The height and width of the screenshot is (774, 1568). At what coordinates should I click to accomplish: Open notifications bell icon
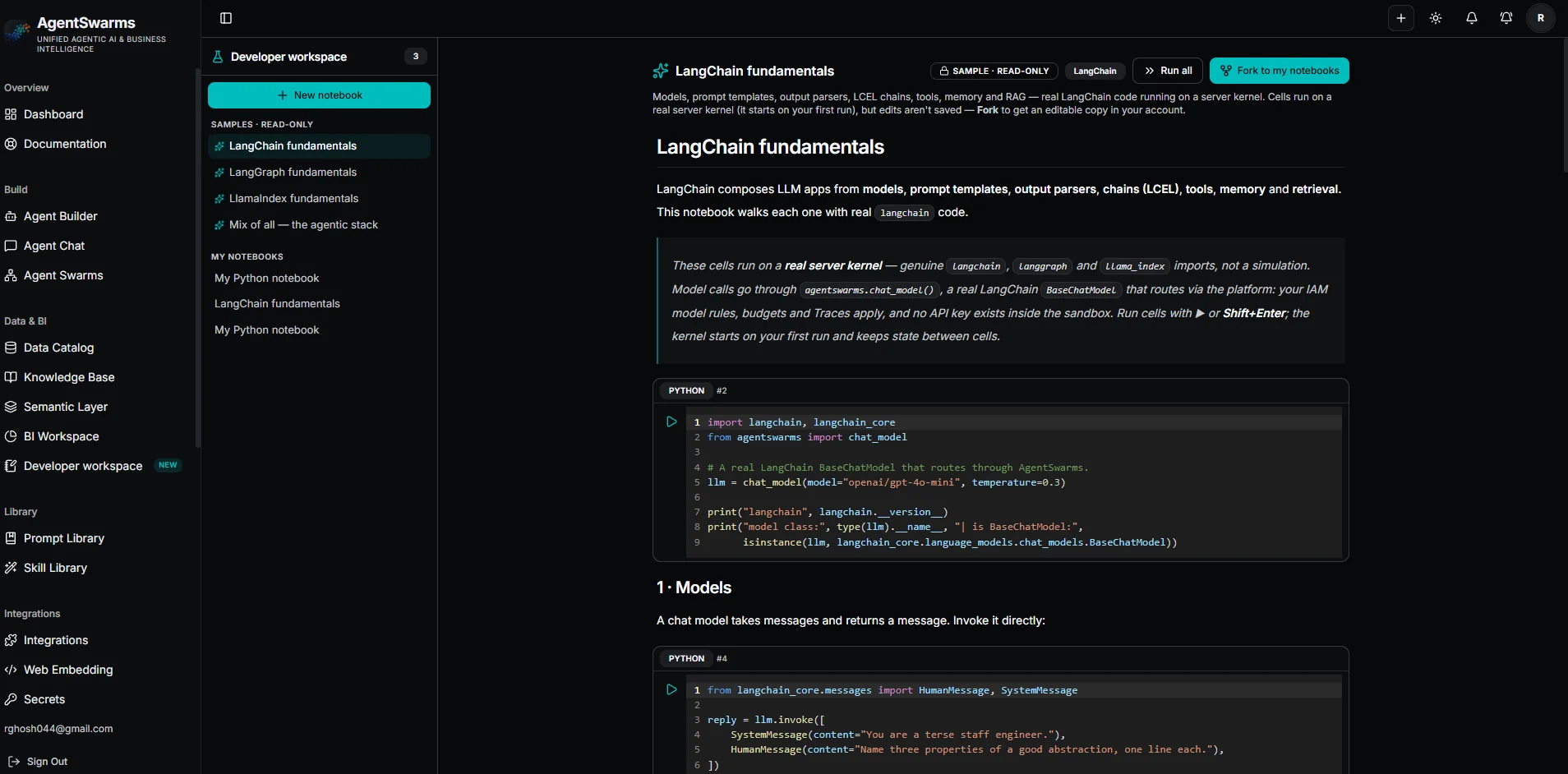[1472, 18]
